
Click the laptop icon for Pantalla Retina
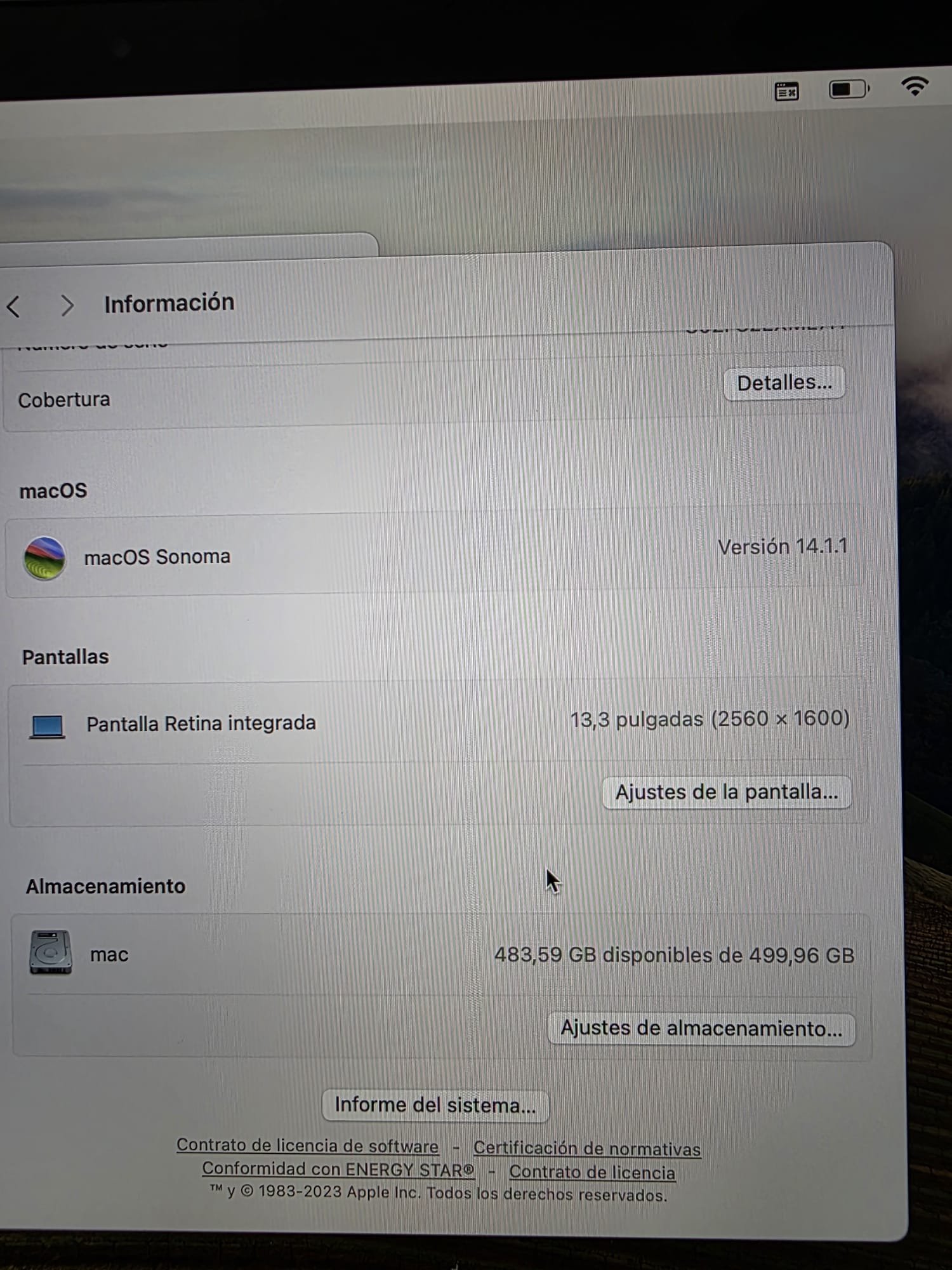pos(48,726)
